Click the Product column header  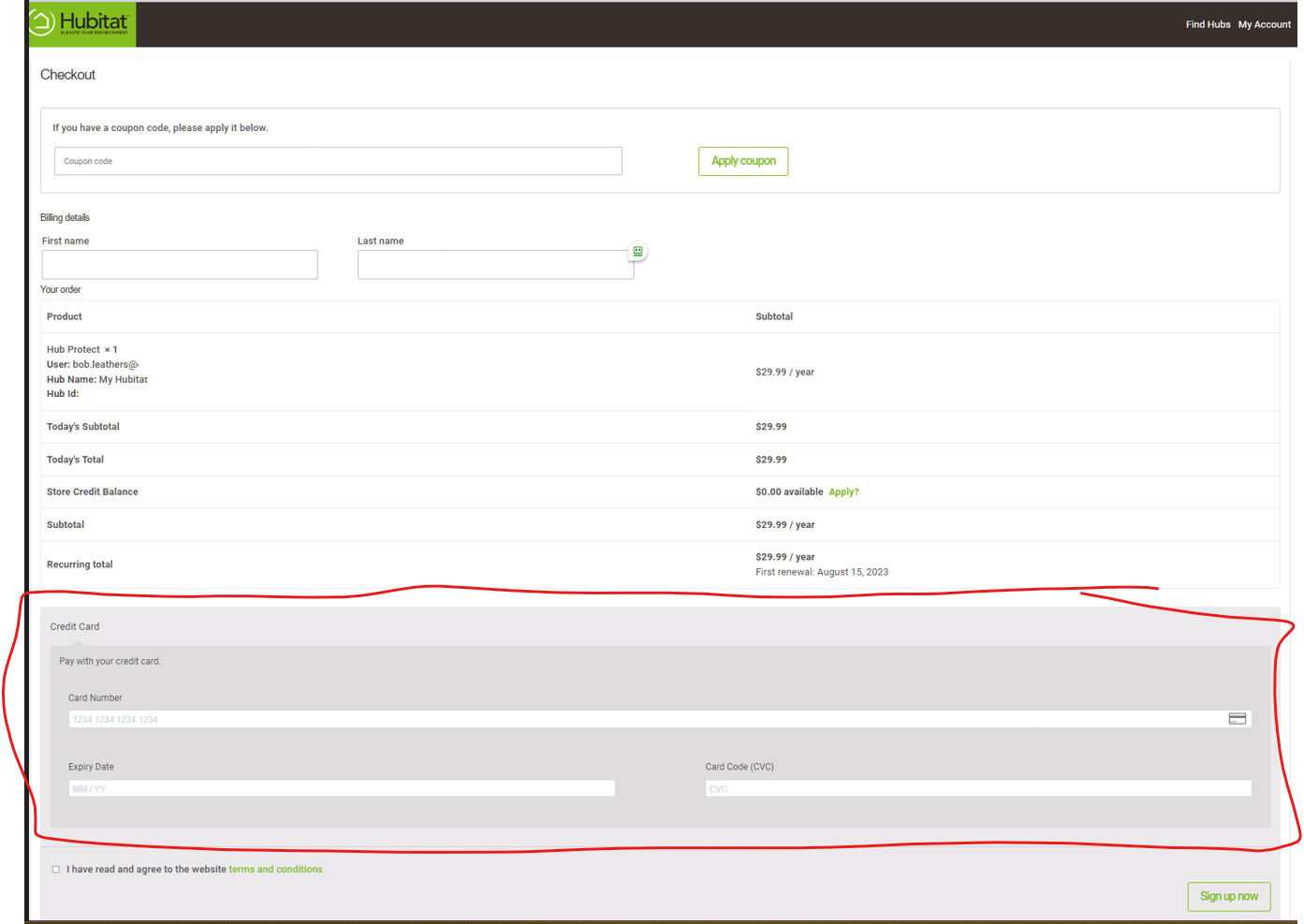[x=65, y=317]
